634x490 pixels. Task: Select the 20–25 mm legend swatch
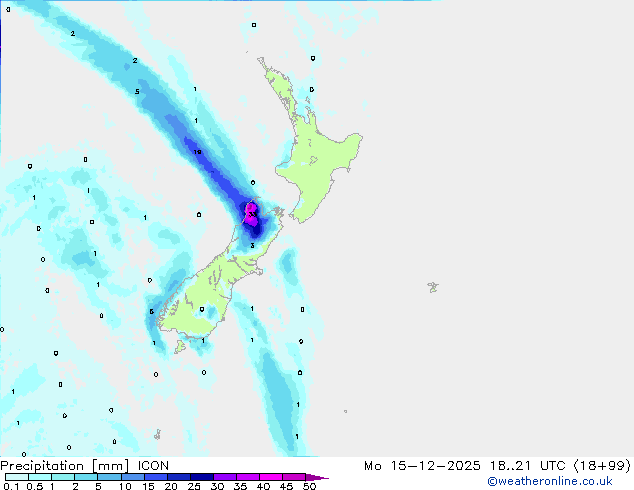click(x=178, y=477)
